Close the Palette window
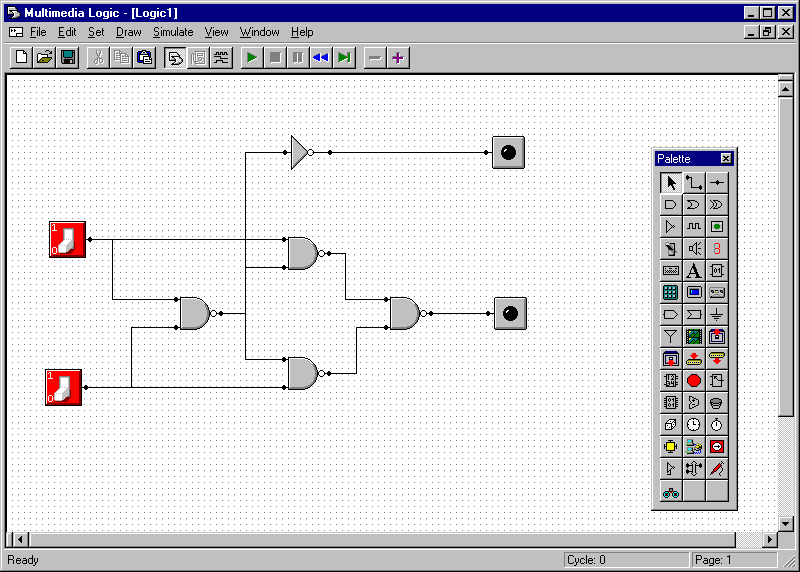 pyautogui.click(x=726, y=158)
